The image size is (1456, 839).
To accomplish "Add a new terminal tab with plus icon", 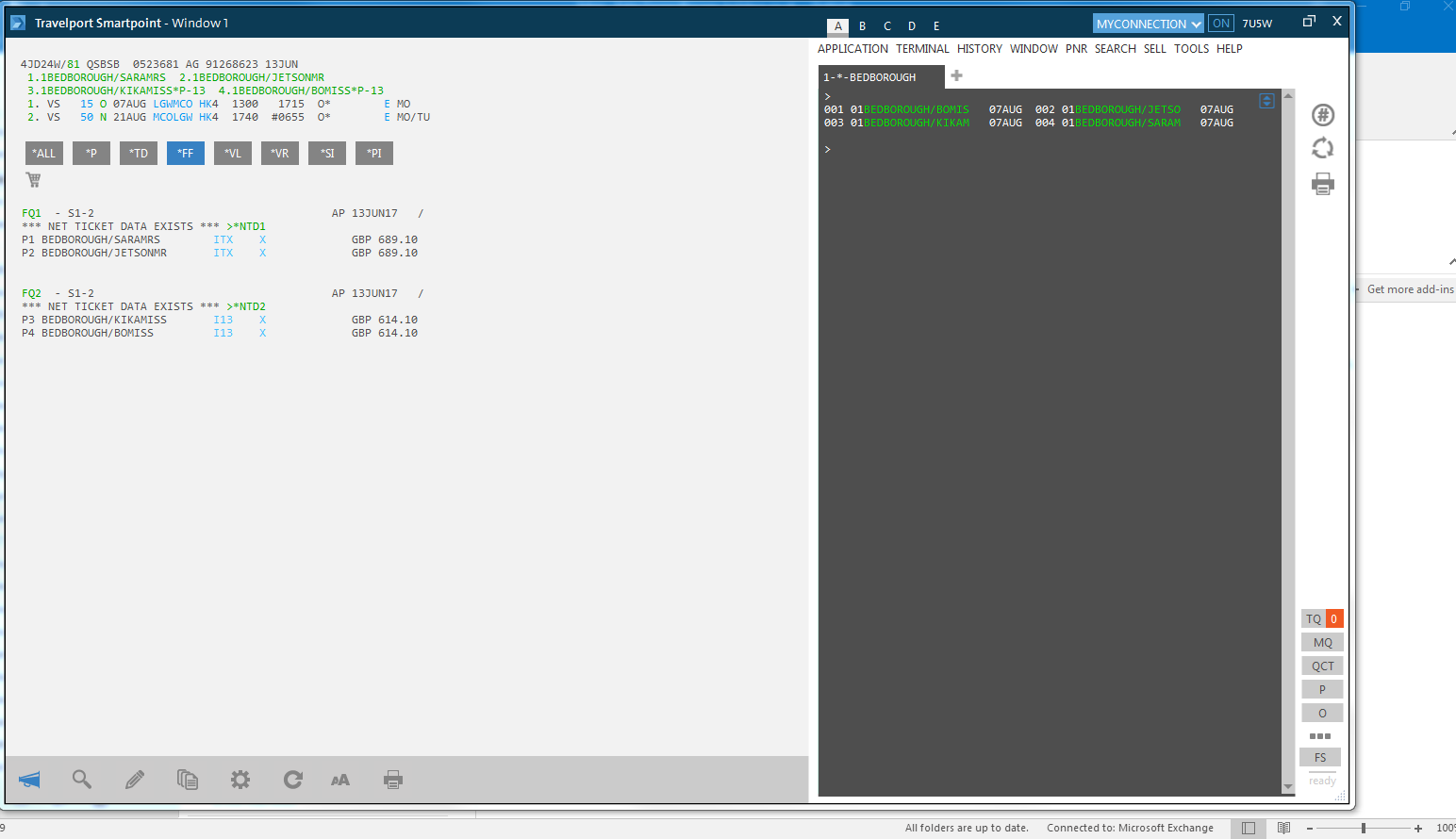I will (x=956, y=75).
